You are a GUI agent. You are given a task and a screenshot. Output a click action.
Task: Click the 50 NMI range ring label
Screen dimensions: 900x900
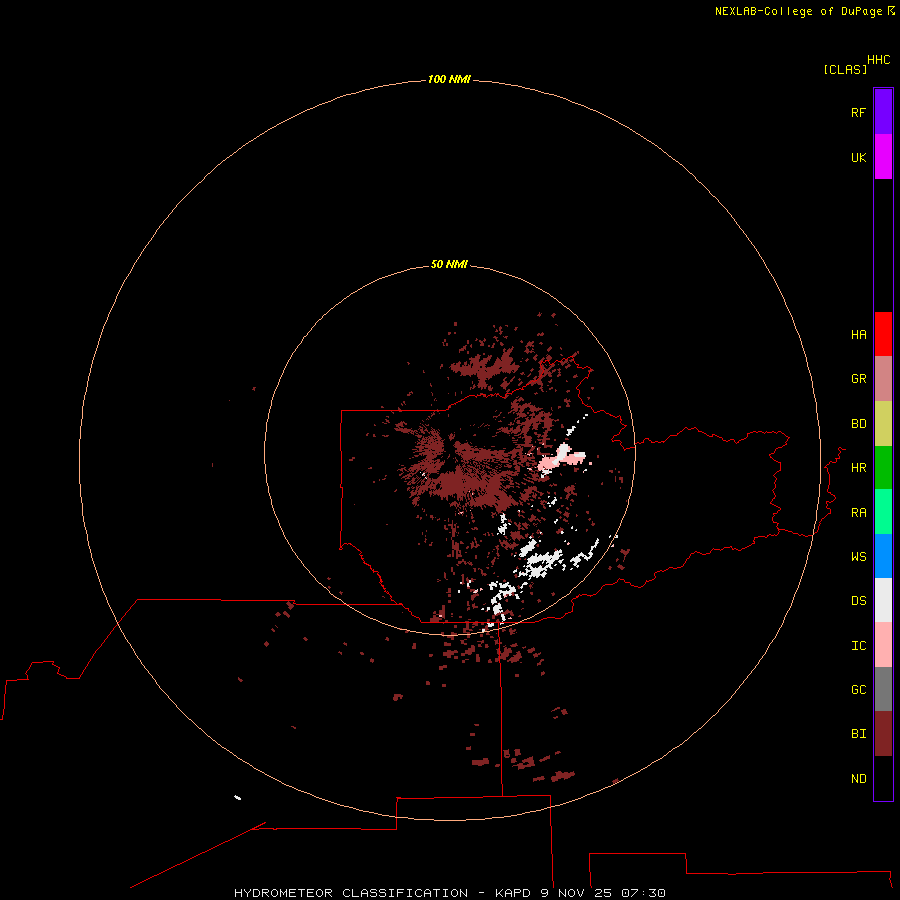click(x=449, y=264)
